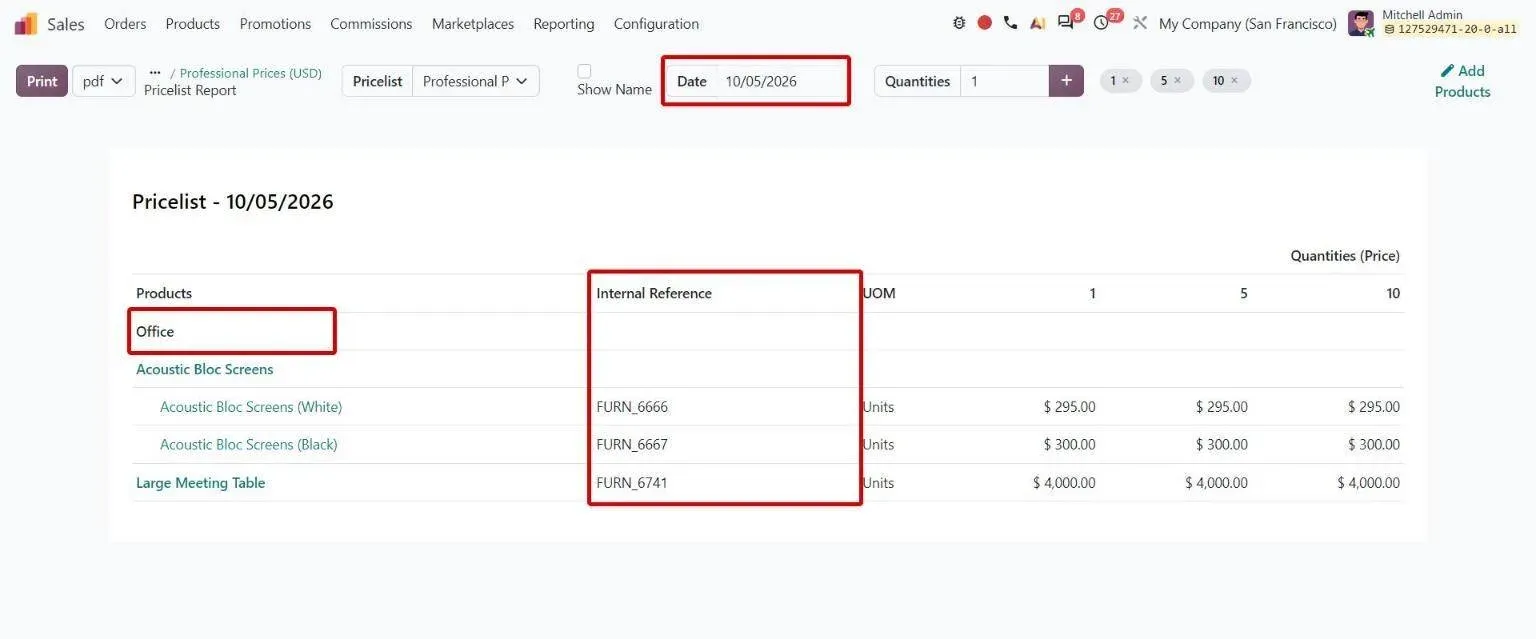Select the FURN_6741 reference cell
The width and height of the screenshot is (1536, 639).
click(632, 483)
